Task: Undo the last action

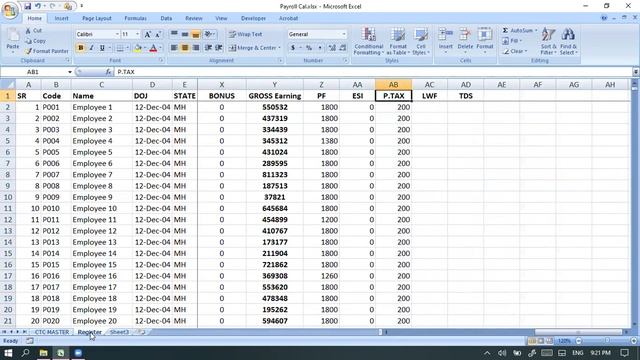Action: coord(38,6)
